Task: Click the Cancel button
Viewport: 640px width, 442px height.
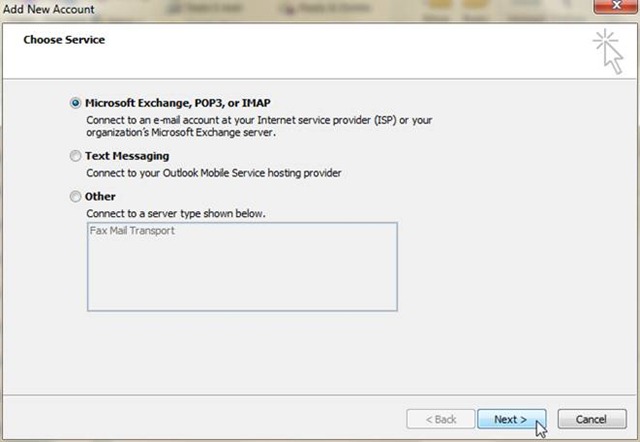Action: 591,419
